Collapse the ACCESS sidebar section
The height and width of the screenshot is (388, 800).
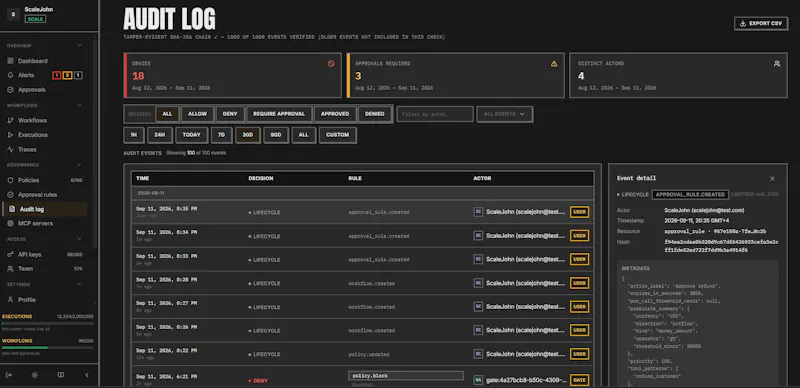pos(79,239)
